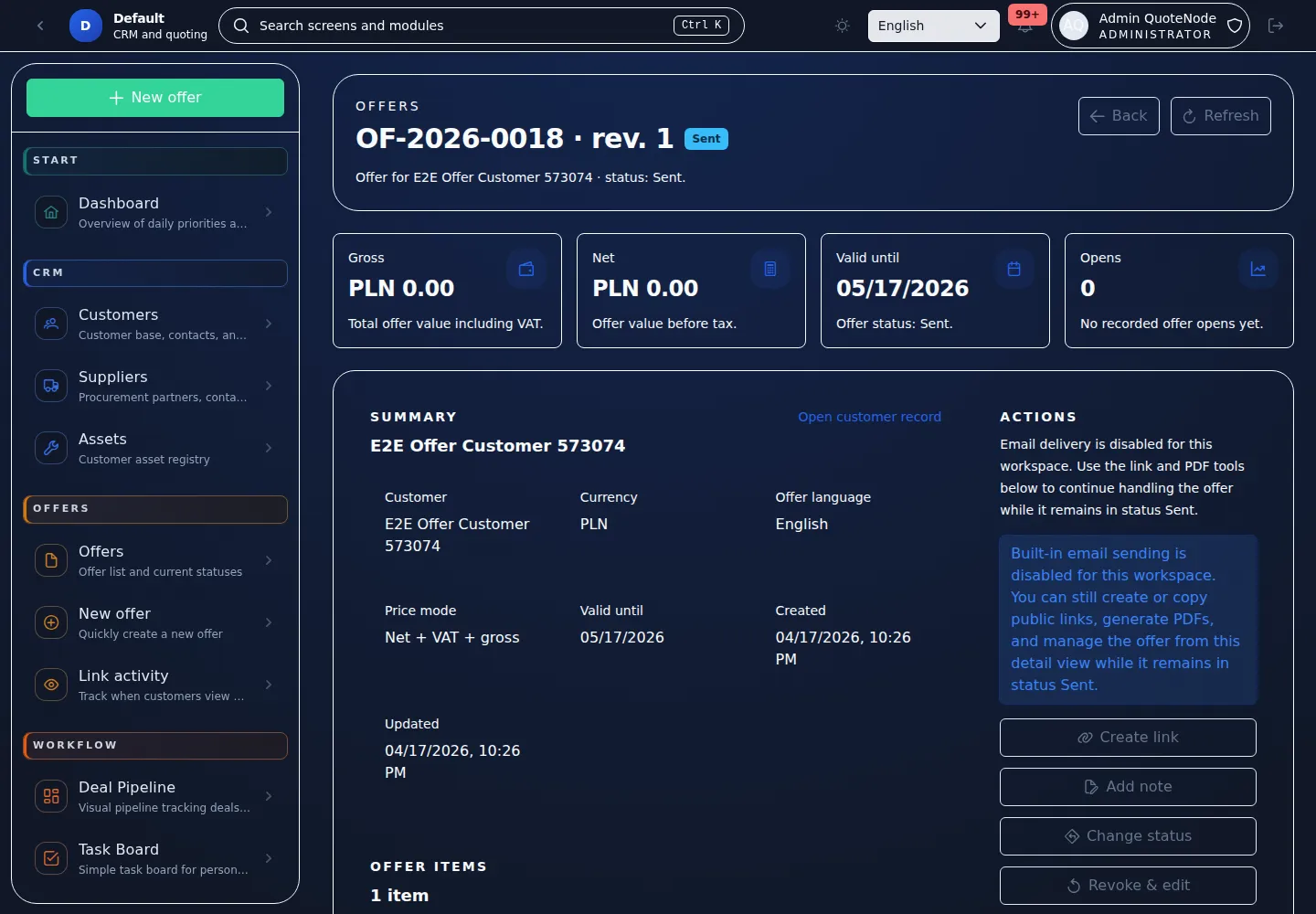Expand the Deal Pipeline chevron
Viewport: 1316px width, 914px height.
pyautogui.click(x=269, y=796)
